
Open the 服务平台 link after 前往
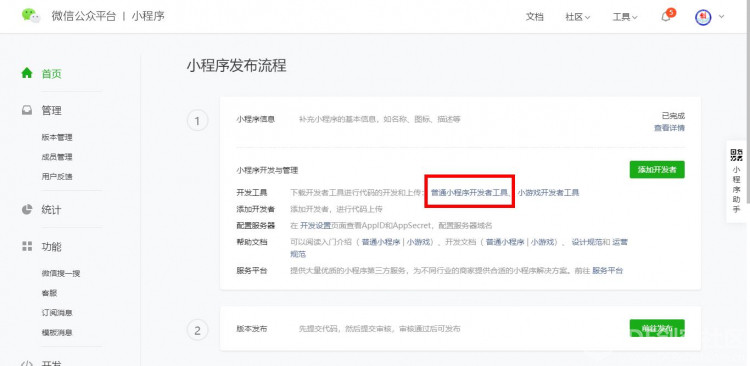point(607,271)
